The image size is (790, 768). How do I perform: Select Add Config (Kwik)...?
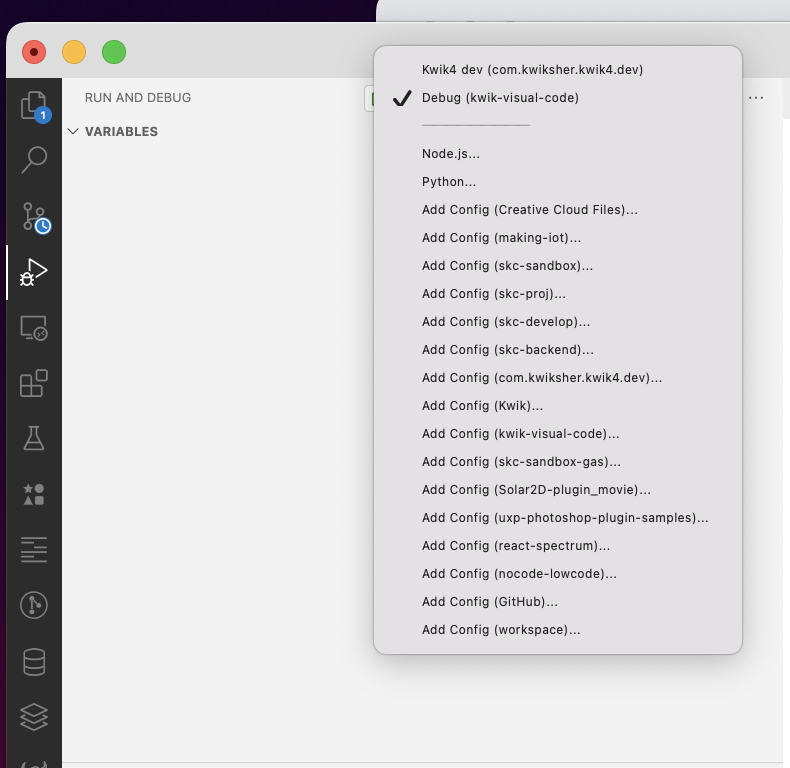point(558,406)
